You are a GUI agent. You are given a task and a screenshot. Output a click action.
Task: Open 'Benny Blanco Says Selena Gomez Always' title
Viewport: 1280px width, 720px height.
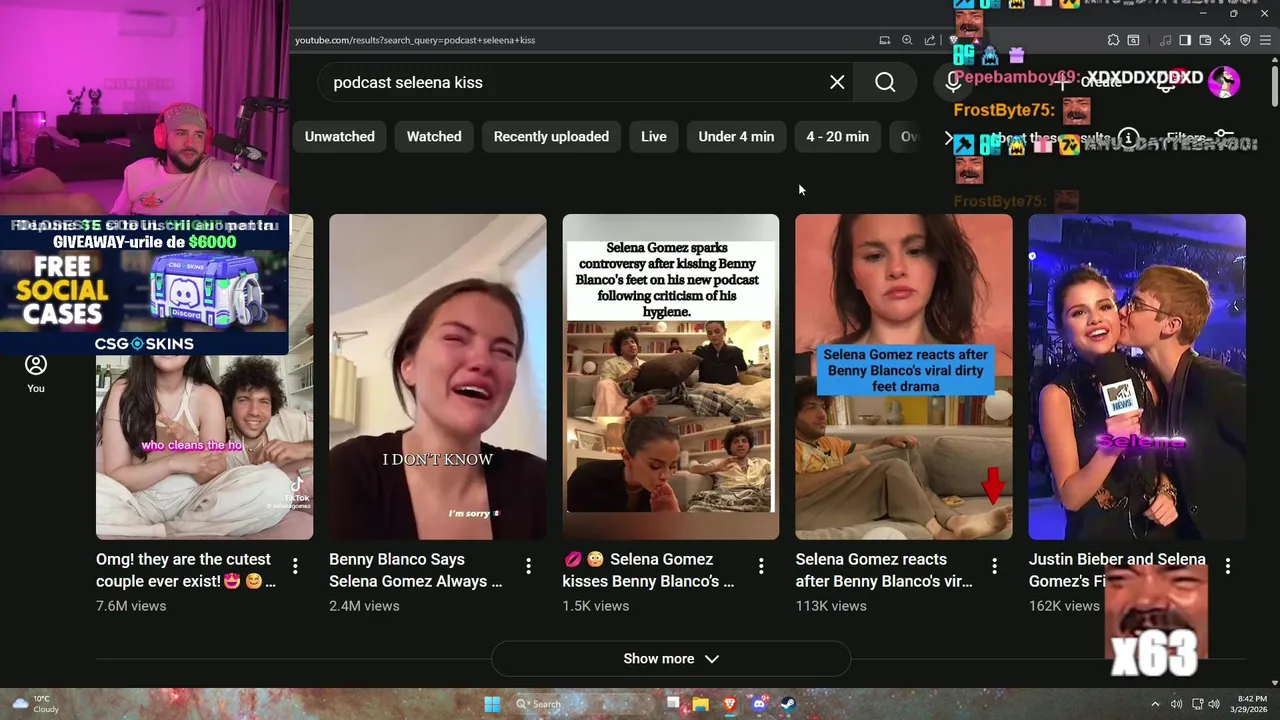pos(416,570)
